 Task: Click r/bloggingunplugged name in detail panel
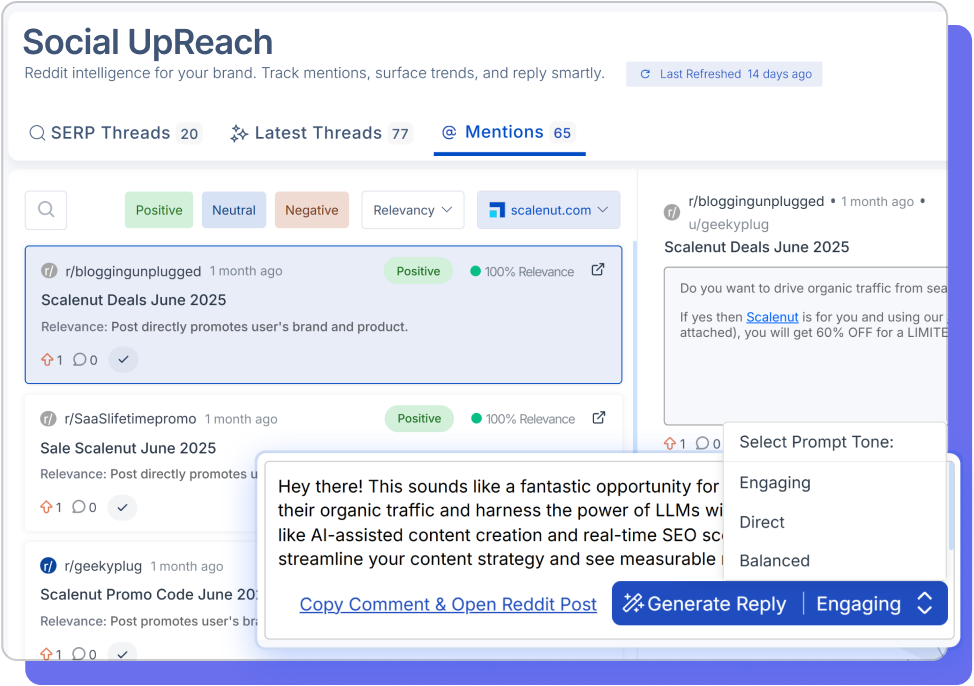click(x=756, y=201)
